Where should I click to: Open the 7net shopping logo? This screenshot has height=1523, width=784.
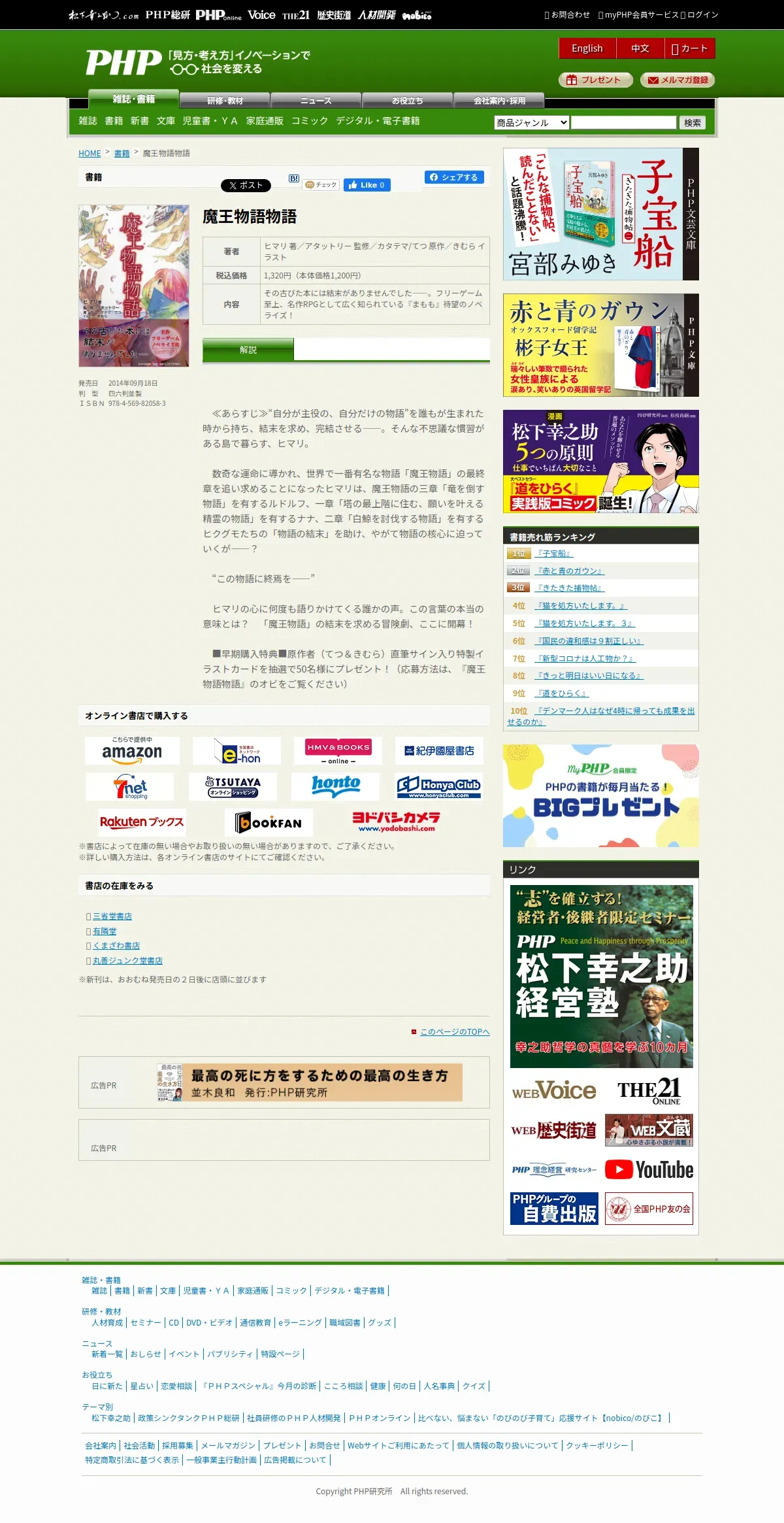(x=129, y=786)
